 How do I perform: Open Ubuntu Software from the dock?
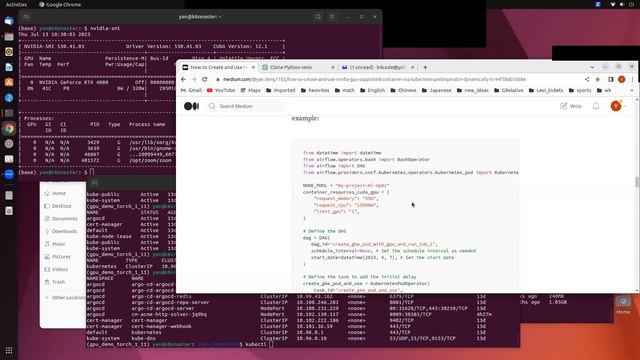tap(9, 82)
